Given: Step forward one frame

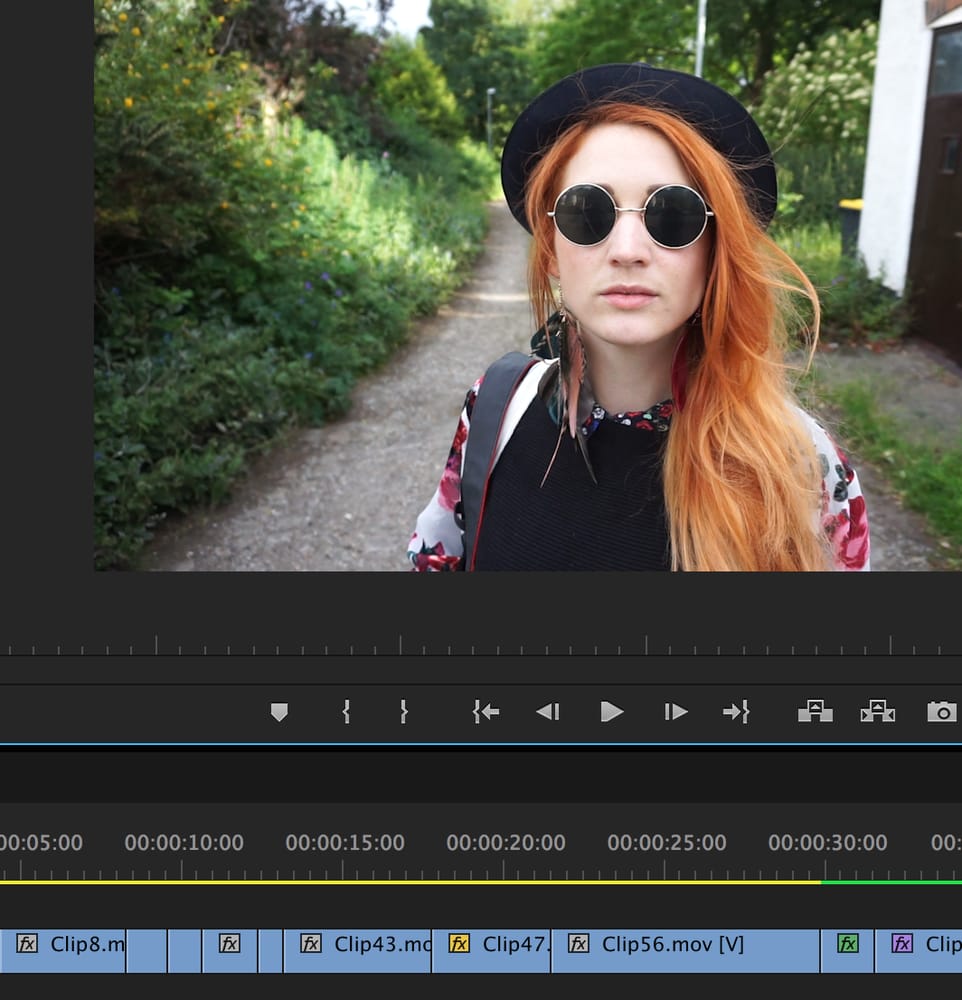Looking at the screenshot, I should (x=676, y=712).
